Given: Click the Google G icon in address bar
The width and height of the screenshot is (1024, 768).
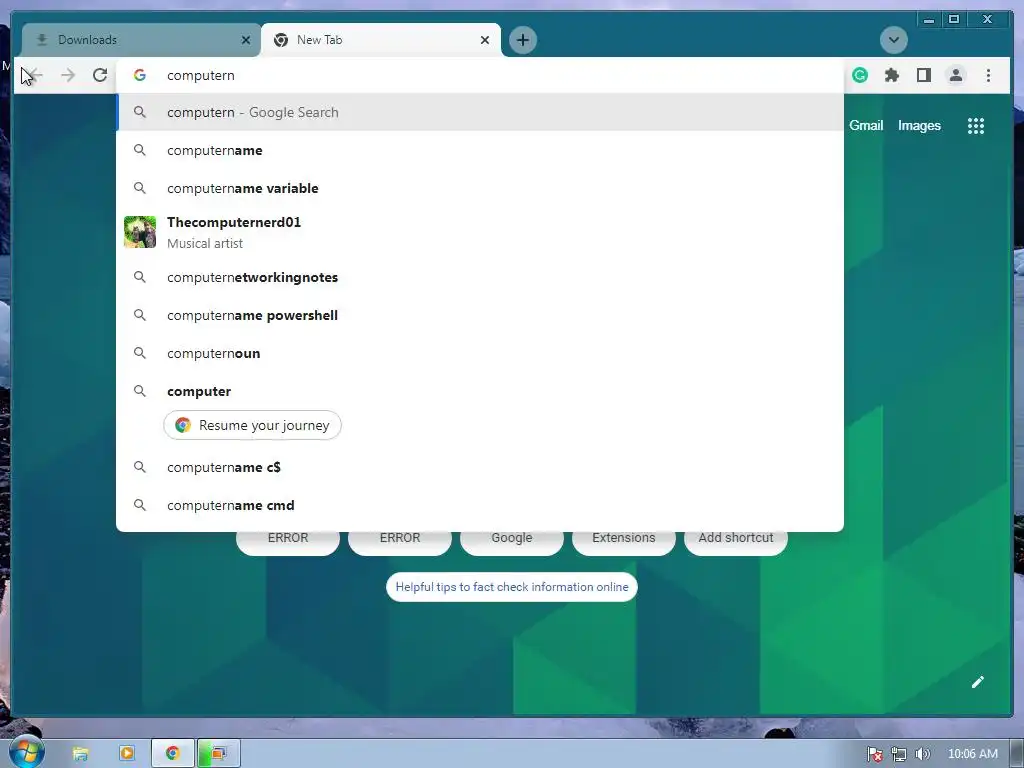Looking at the screenshot, I should [x=140, y=75].
